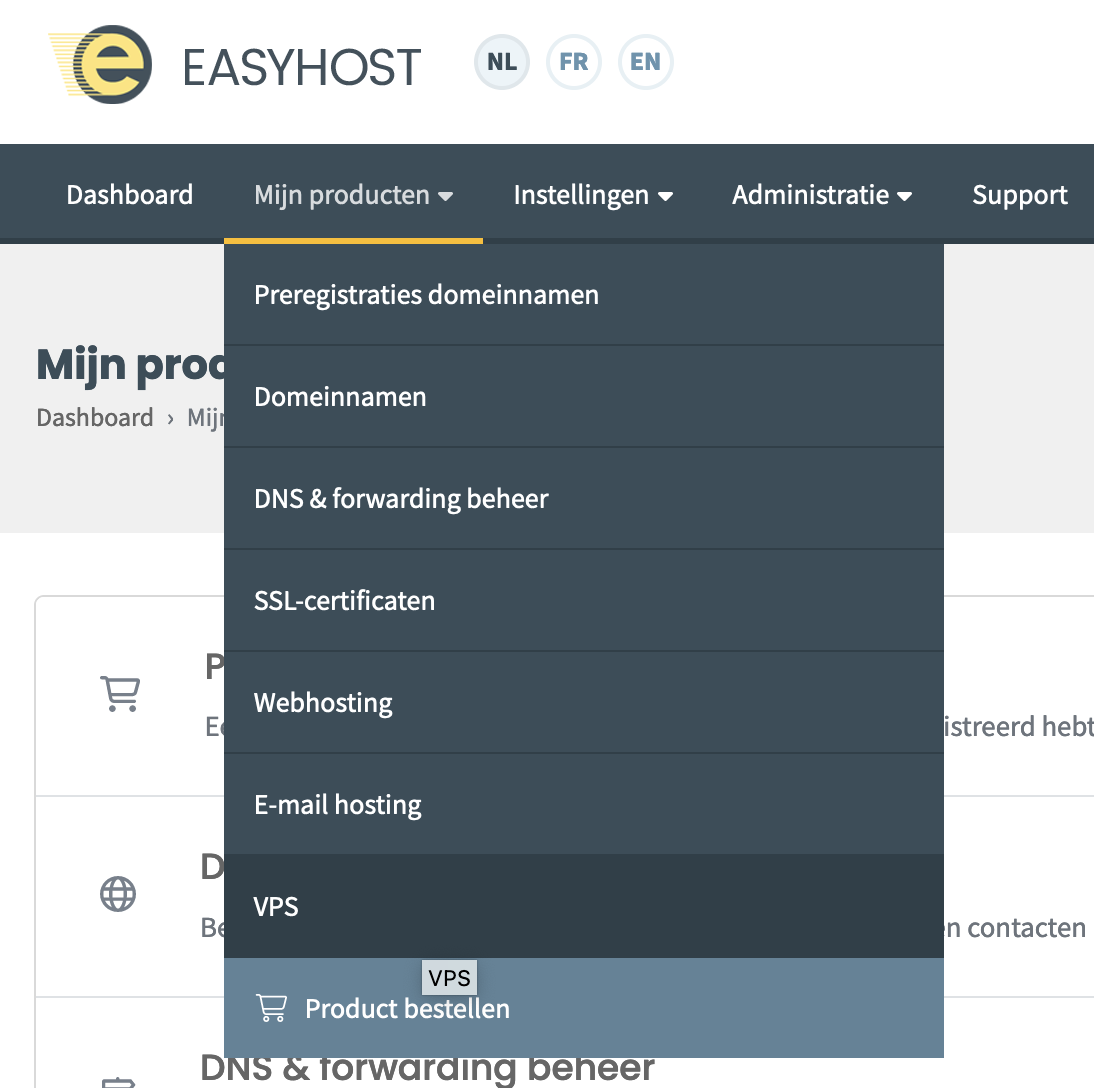Collapse the Mijn producten dropdown

click(353, 195)
